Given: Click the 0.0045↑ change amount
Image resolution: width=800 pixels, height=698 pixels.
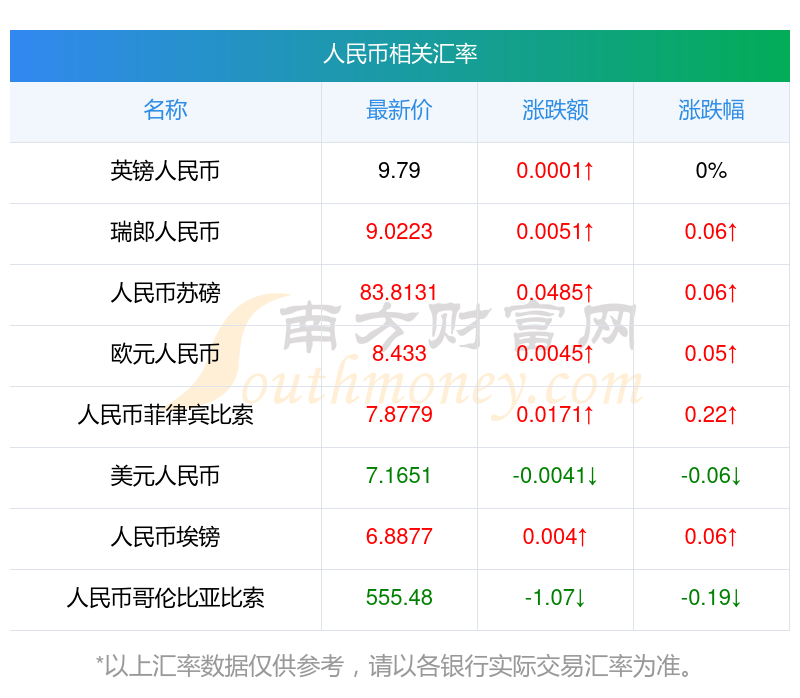Looking at the screenshot, I should 555,354.
